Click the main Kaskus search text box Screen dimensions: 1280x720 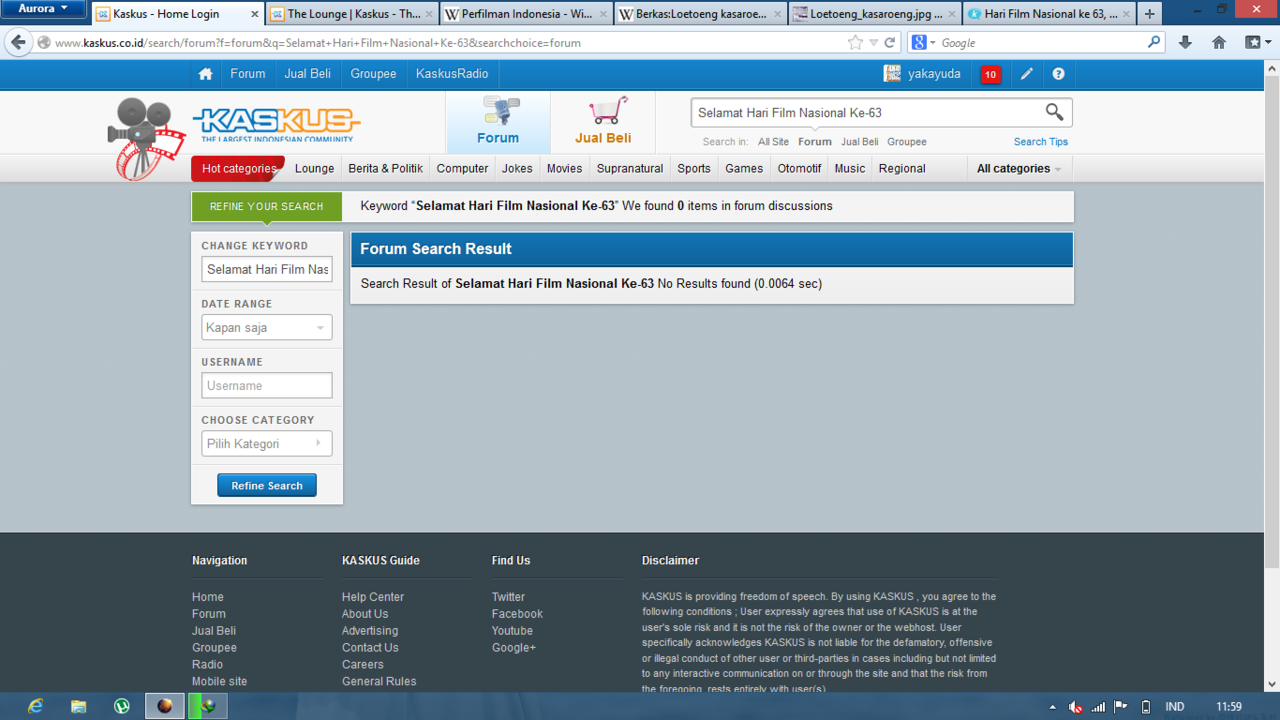point(866,113)
